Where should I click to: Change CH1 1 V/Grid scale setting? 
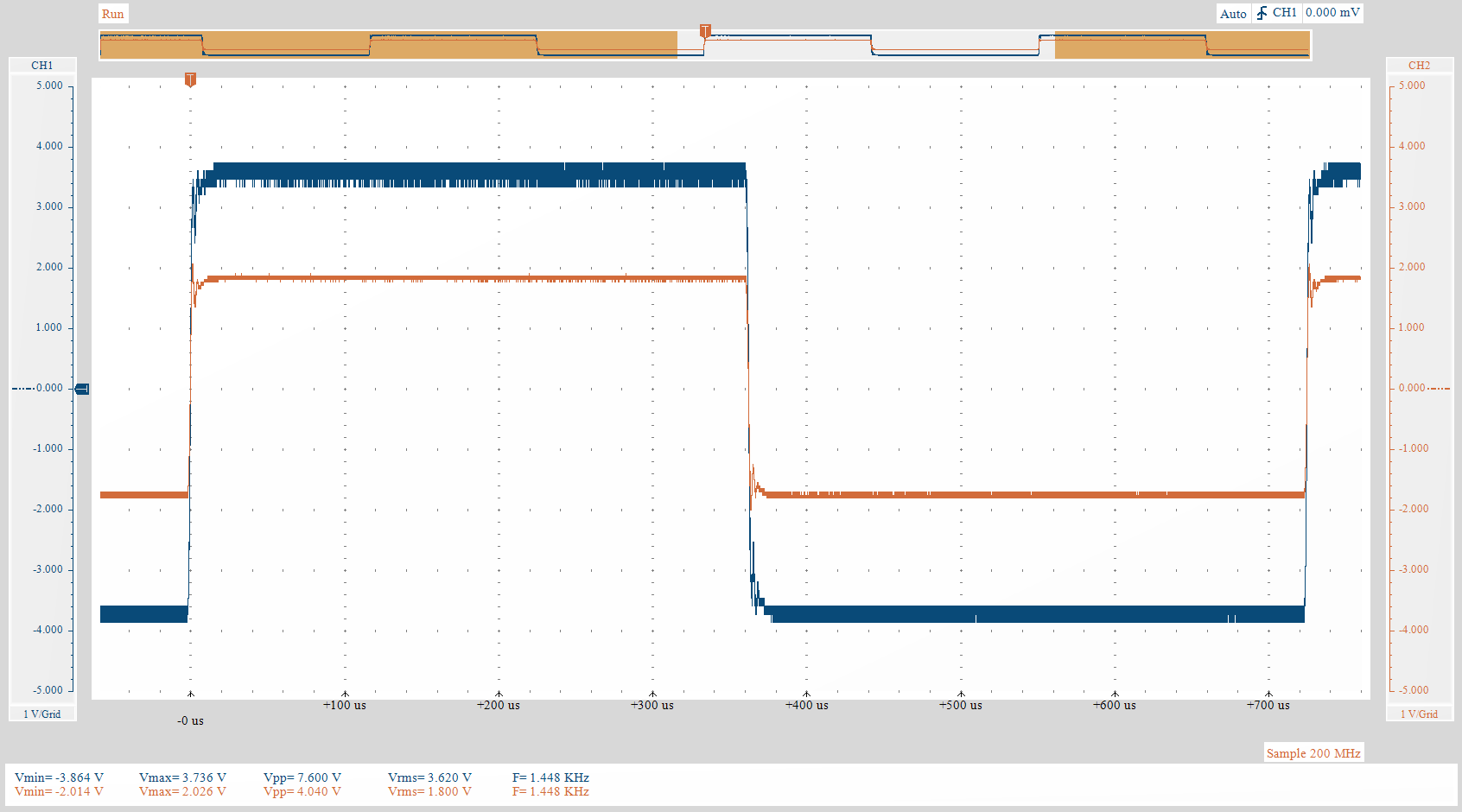tap(42, 714)
